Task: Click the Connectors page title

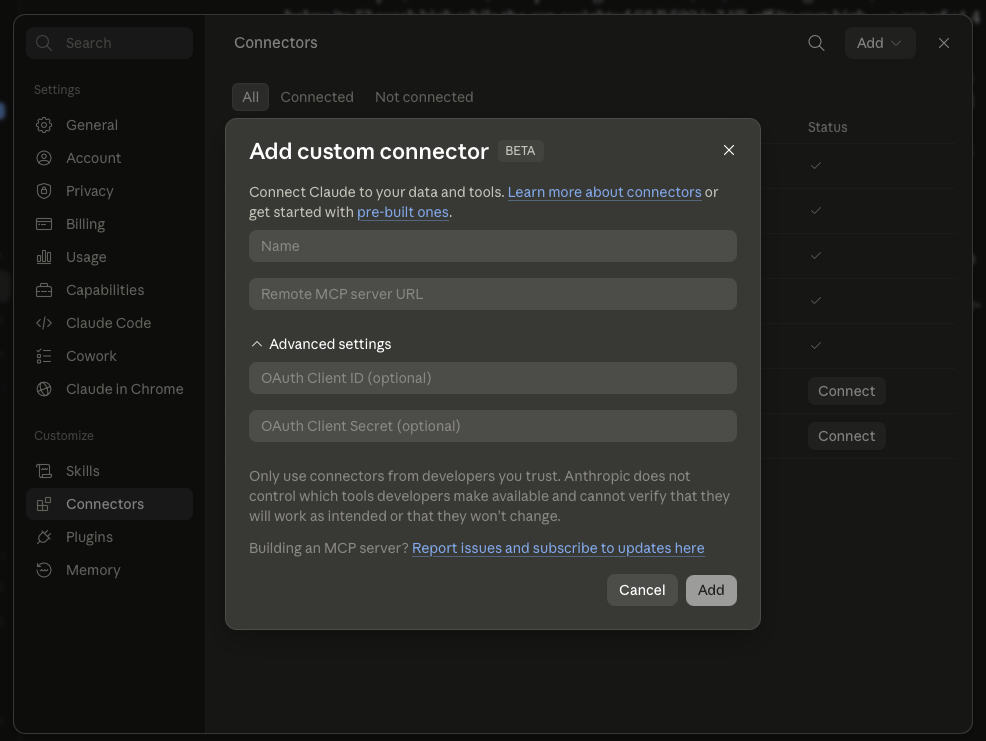Action: click(x=275, y=43)
